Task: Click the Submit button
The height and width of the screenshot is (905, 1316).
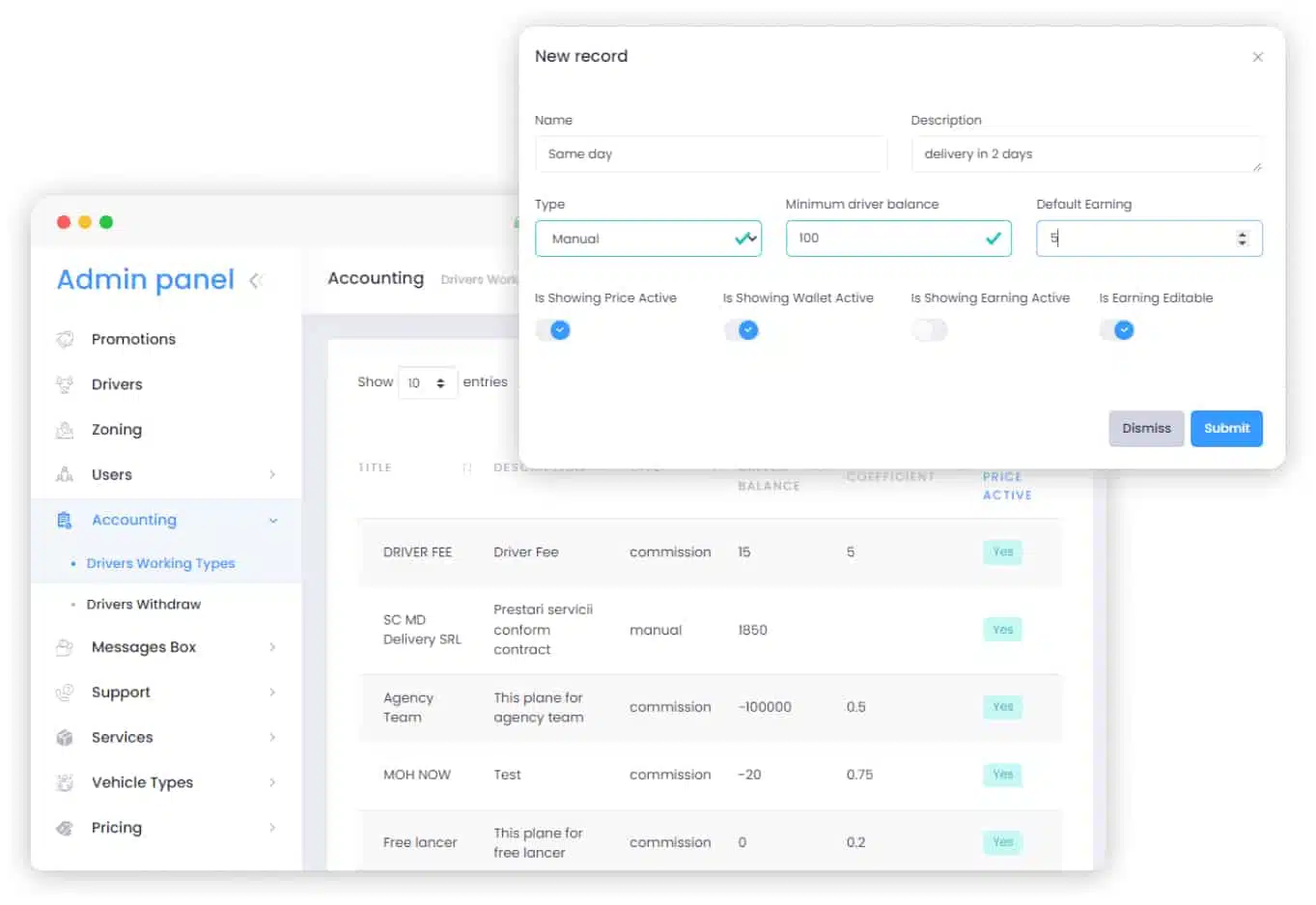Action: click(x=1226, y=429)
